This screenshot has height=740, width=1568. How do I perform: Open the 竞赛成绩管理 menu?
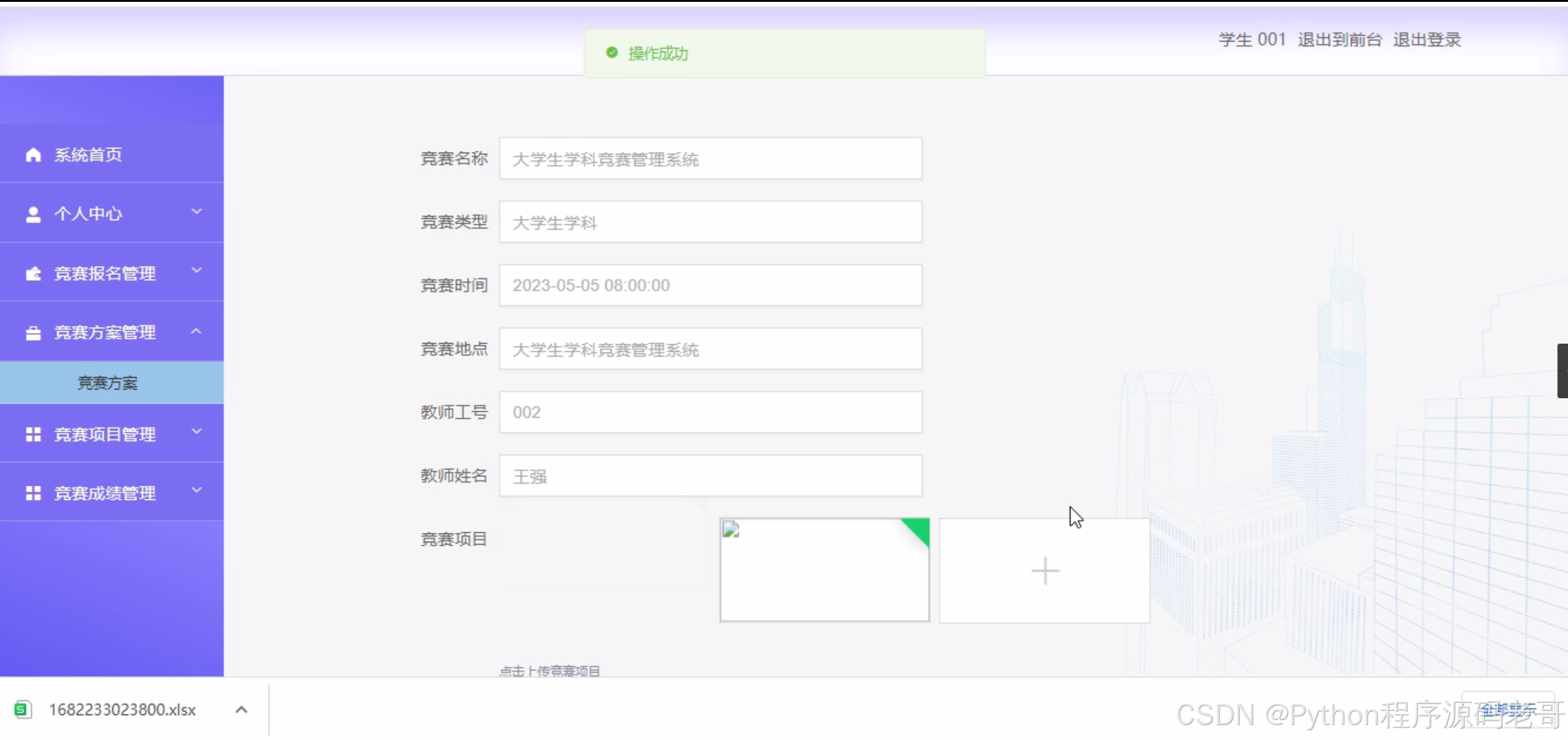tap(105, 494)
